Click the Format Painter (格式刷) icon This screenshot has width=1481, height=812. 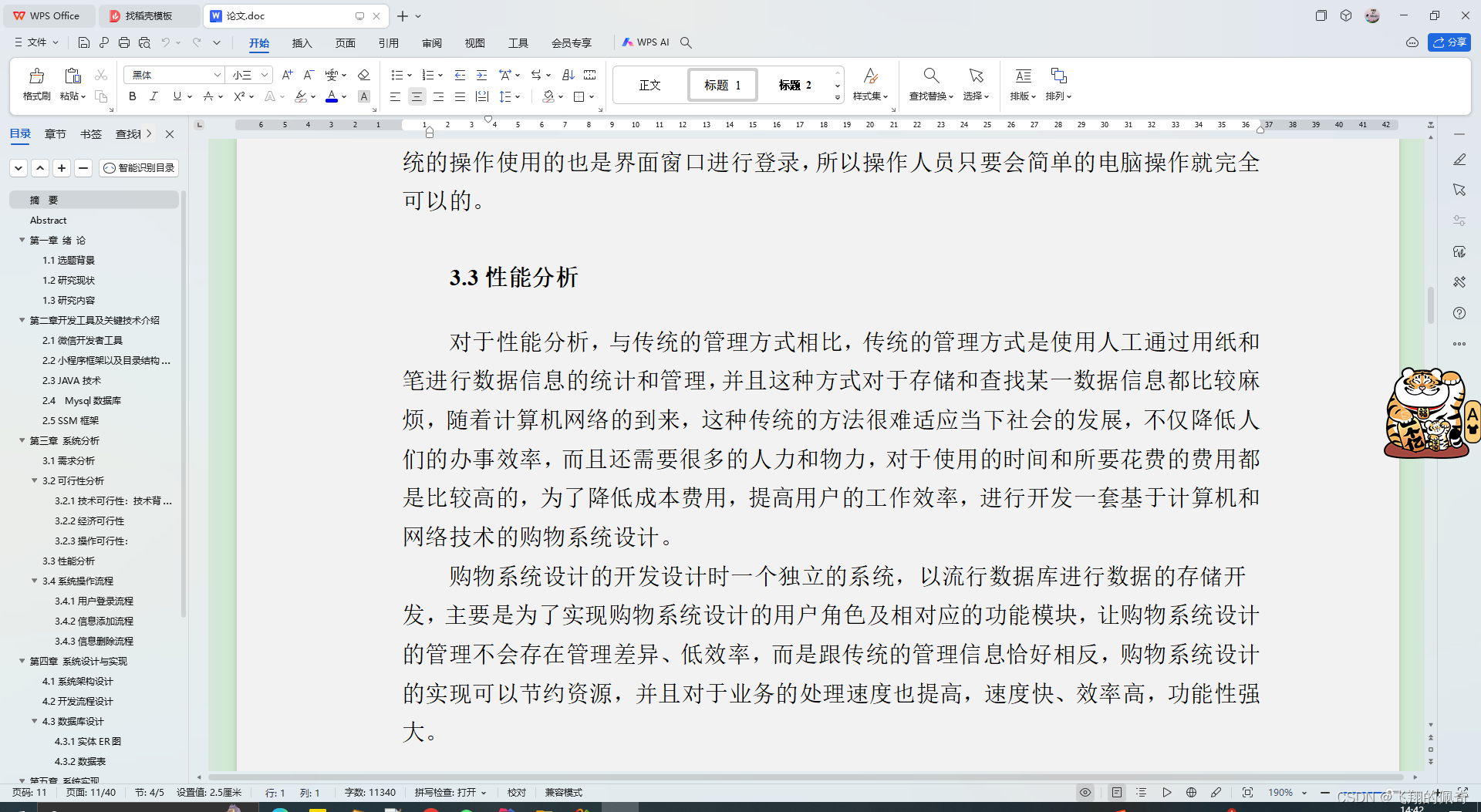[x=36, y=76]
